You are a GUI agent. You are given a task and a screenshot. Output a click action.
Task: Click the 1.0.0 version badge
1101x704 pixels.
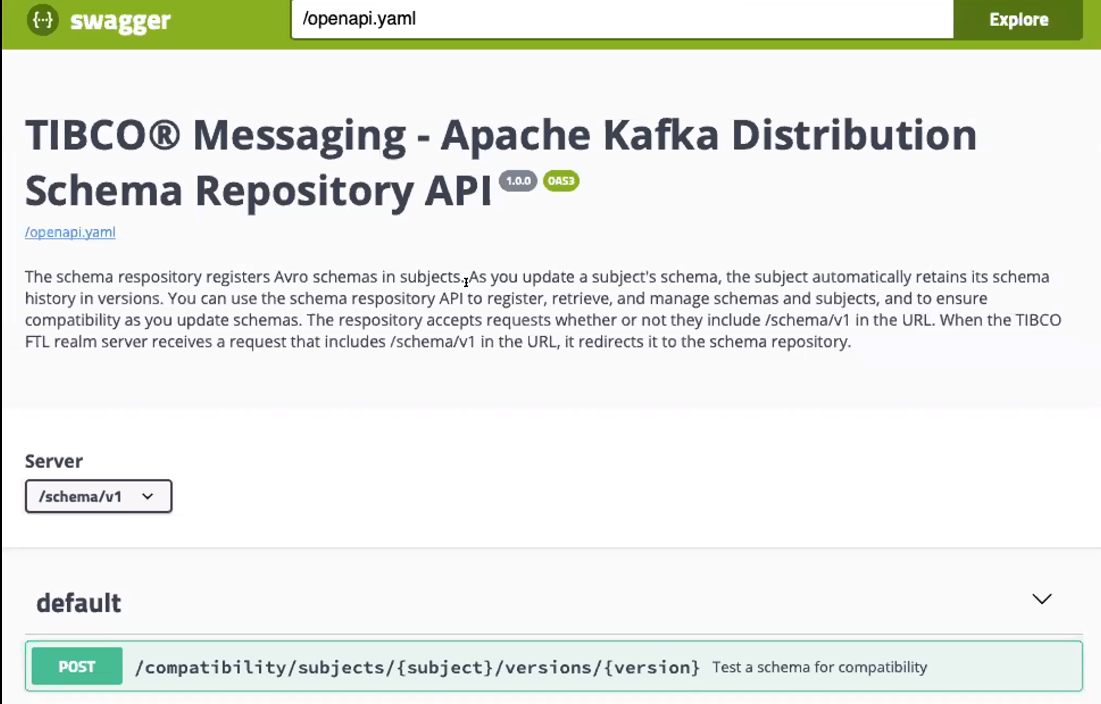[x=518, y=181]
